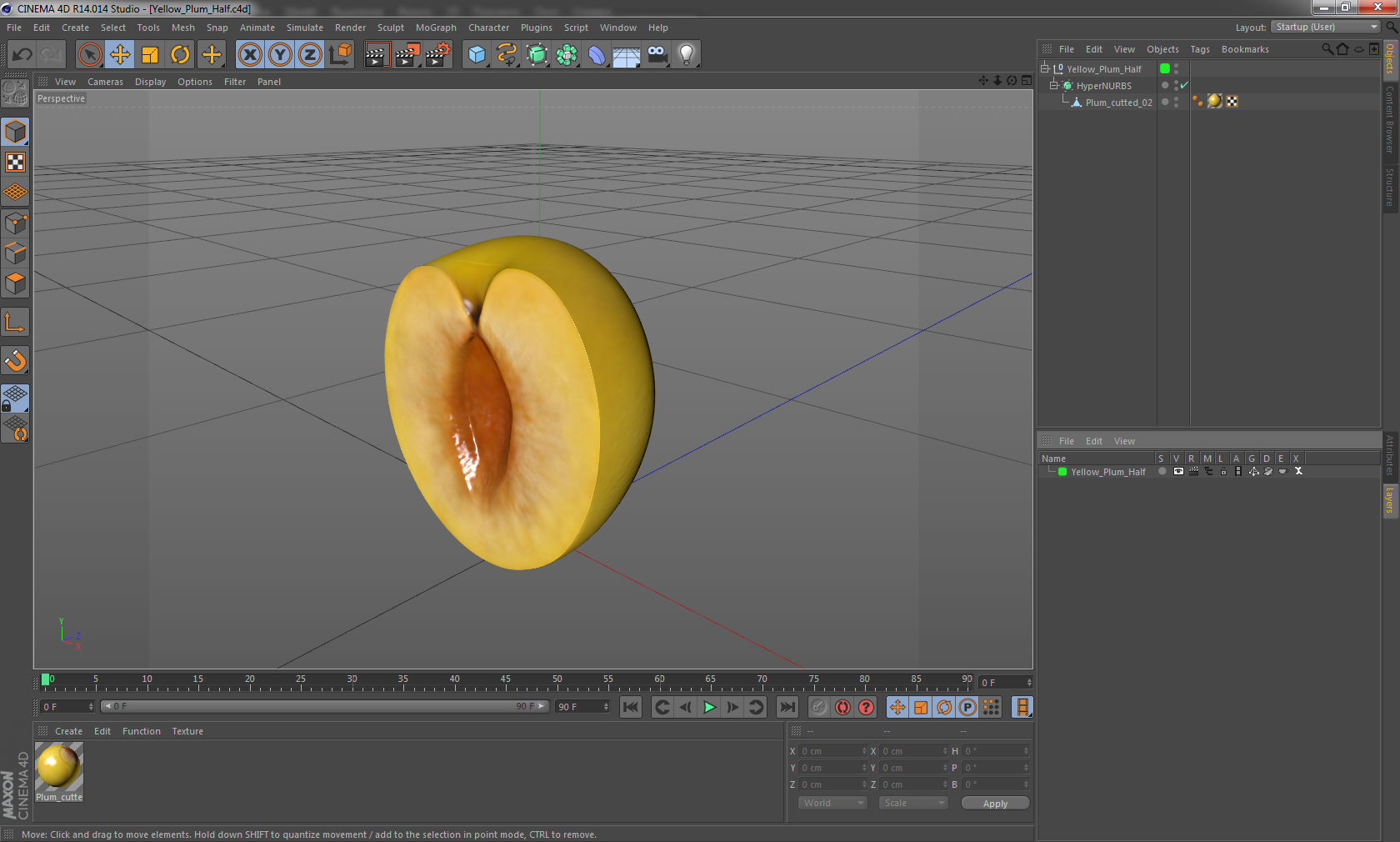The height and width of the screenshot is (842, 1400).
Task: Click Make Editable icon in left palette
Action: 15,93
